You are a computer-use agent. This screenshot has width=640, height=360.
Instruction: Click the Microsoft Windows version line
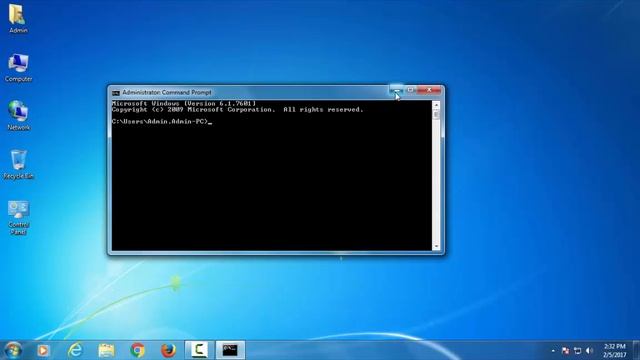(184, 104)
